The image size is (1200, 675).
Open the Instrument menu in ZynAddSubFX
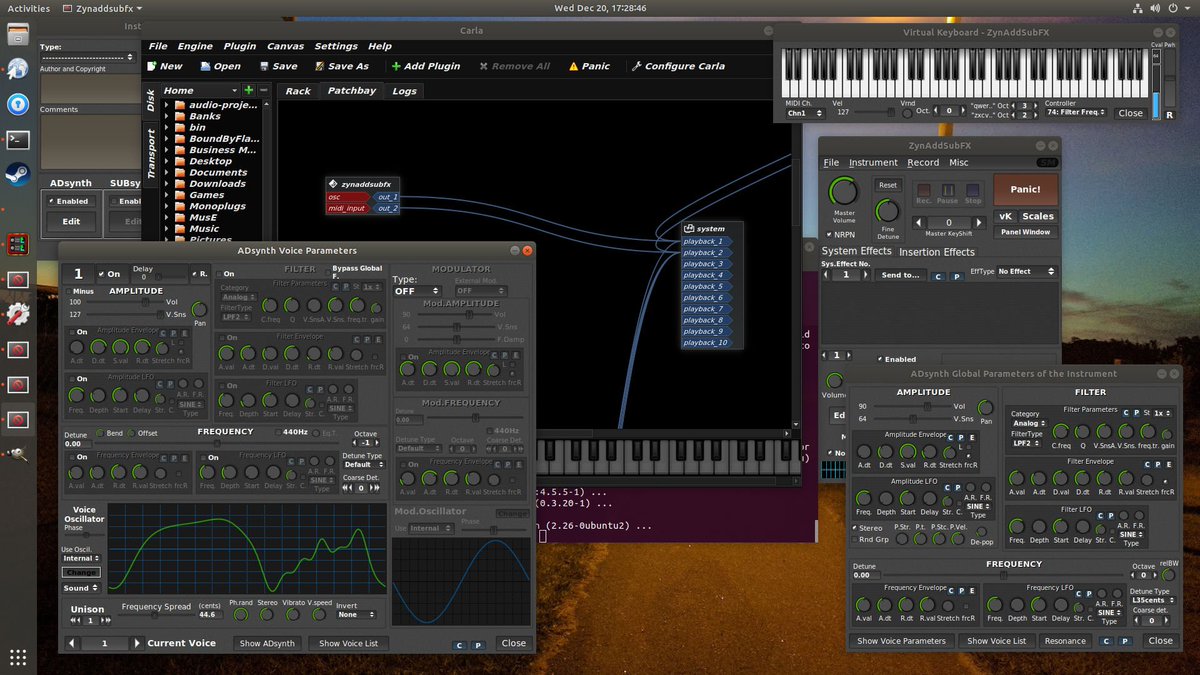[873, 163]
